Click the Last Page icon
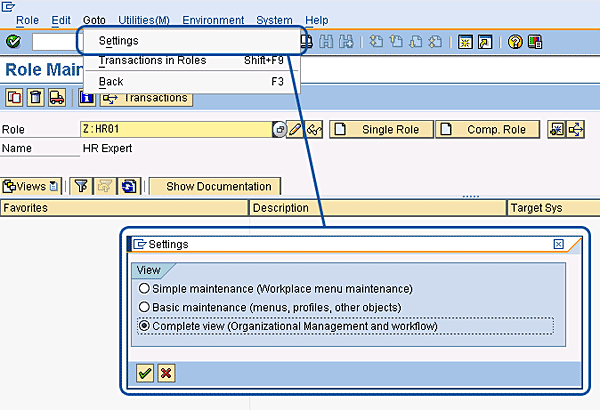 [435, 42]
